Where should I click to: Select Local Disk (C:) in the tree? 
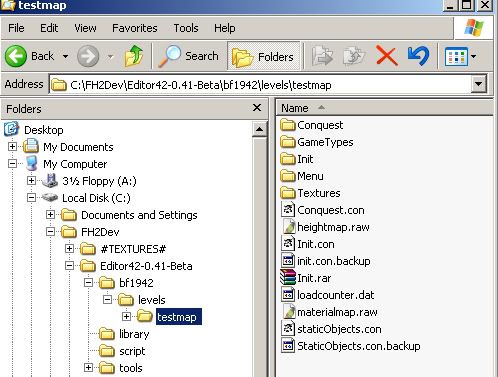coord(96,198)
